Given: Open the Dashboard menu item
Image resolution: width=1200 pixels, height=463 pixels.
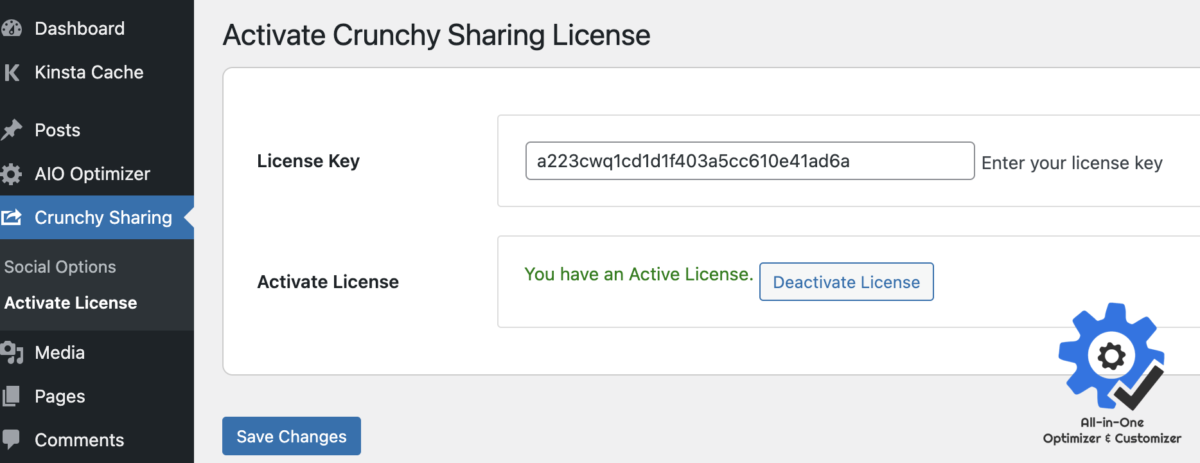Looking at the screenshot, I should click(x=80, y=29).
